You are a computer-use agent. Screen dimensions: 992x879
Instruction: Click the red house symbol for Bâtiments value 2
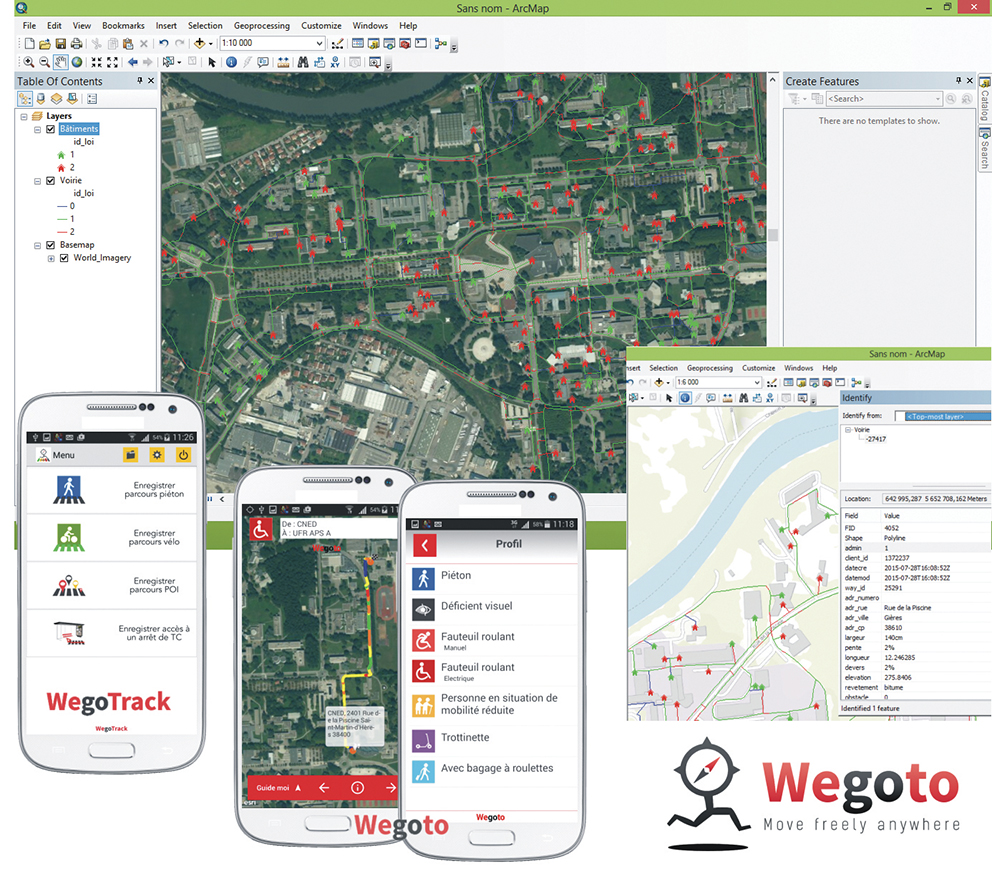coord(61,168)
